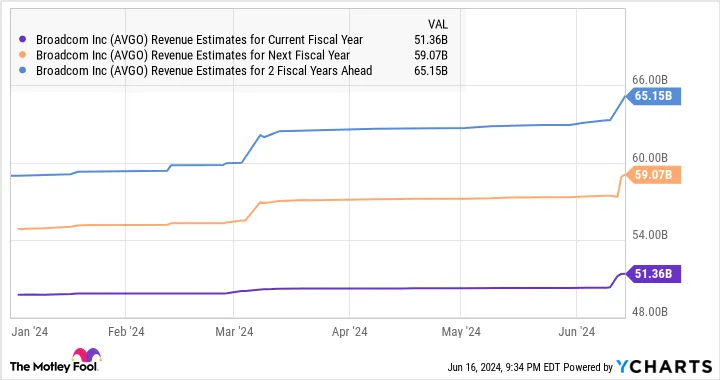
Task: Click the blue 2 Fiscal Years Ahead legend dot
Action: 22,71
